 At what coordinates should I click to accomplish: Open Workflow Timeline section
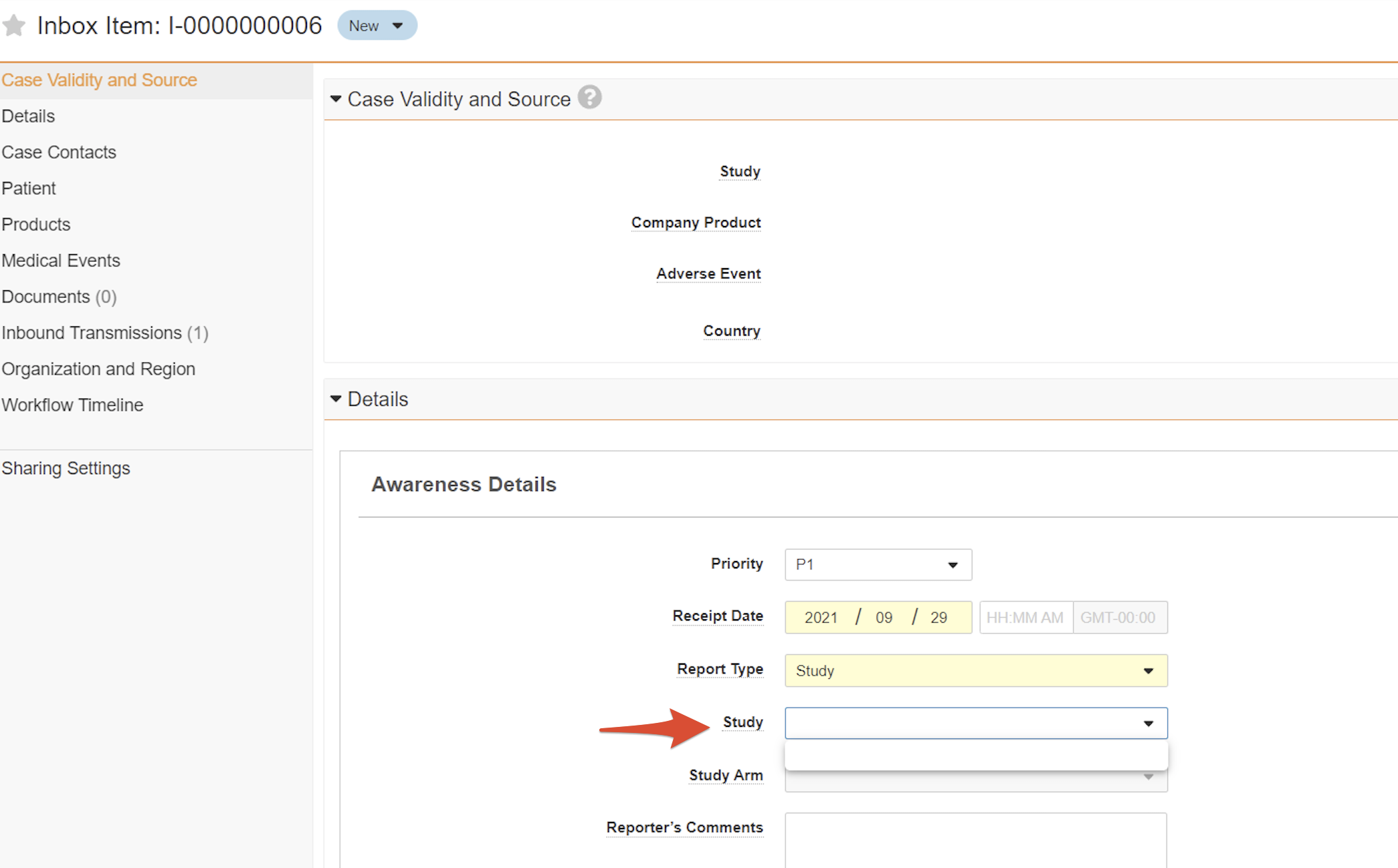[72, 405]
